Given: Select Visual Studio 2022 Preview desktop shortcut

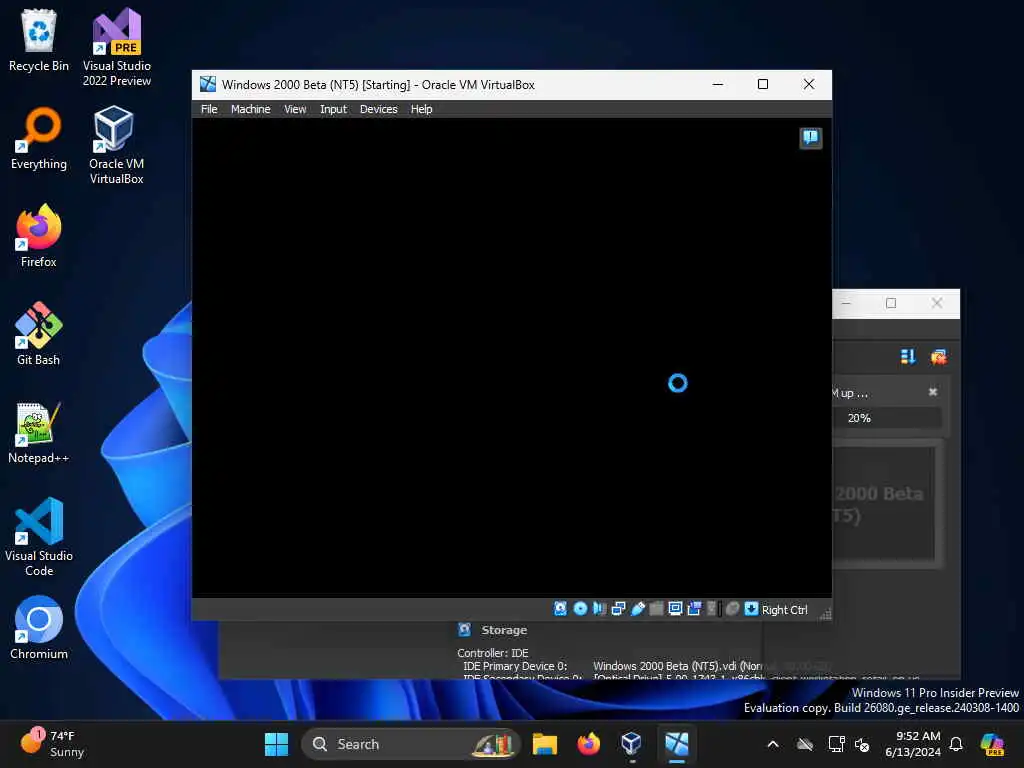Looking at the screenshot, I should 116,47.
